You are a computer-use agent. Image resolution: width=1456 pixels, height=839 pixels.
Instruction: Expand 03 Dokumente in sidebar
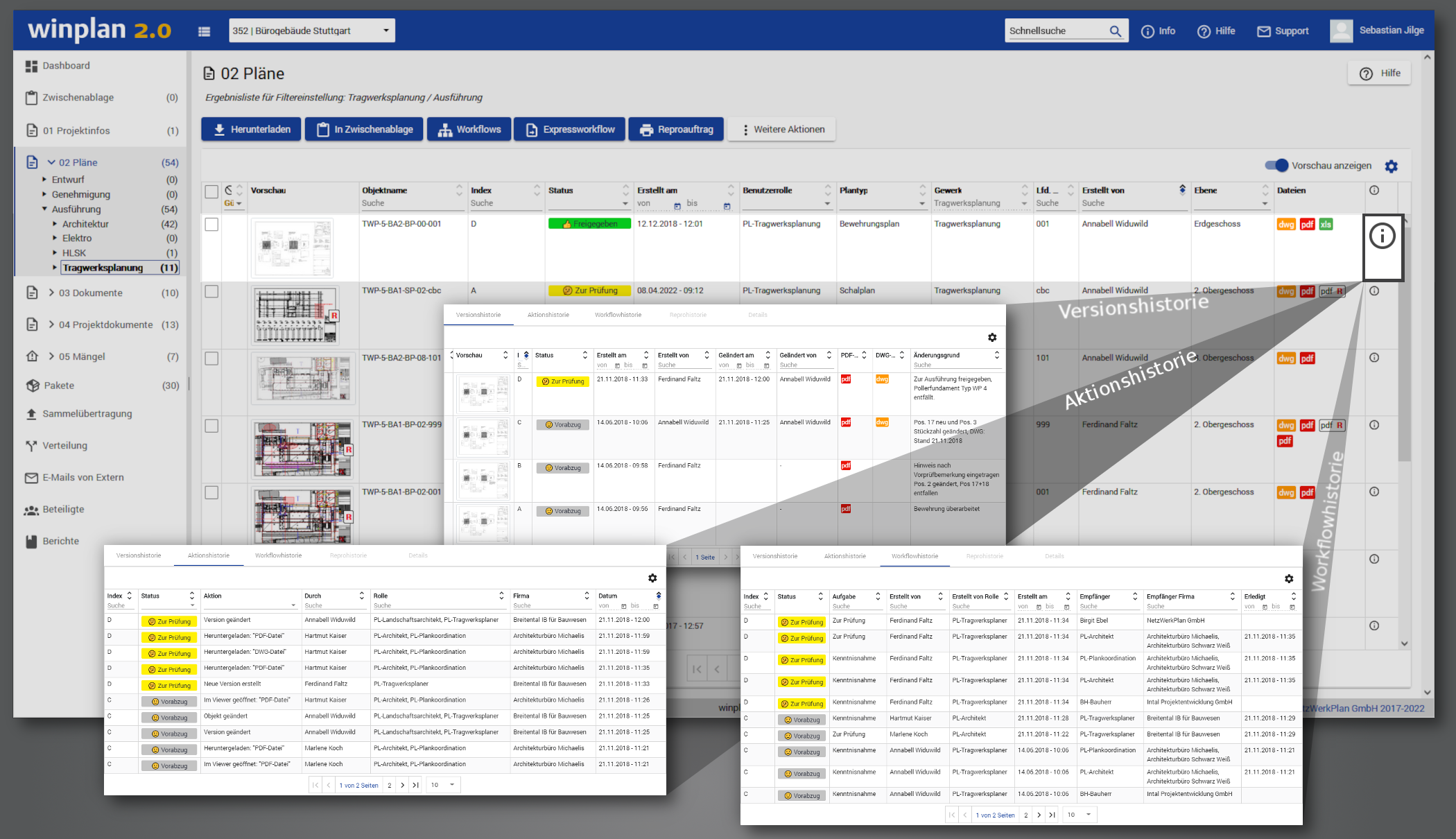point(51,293)
